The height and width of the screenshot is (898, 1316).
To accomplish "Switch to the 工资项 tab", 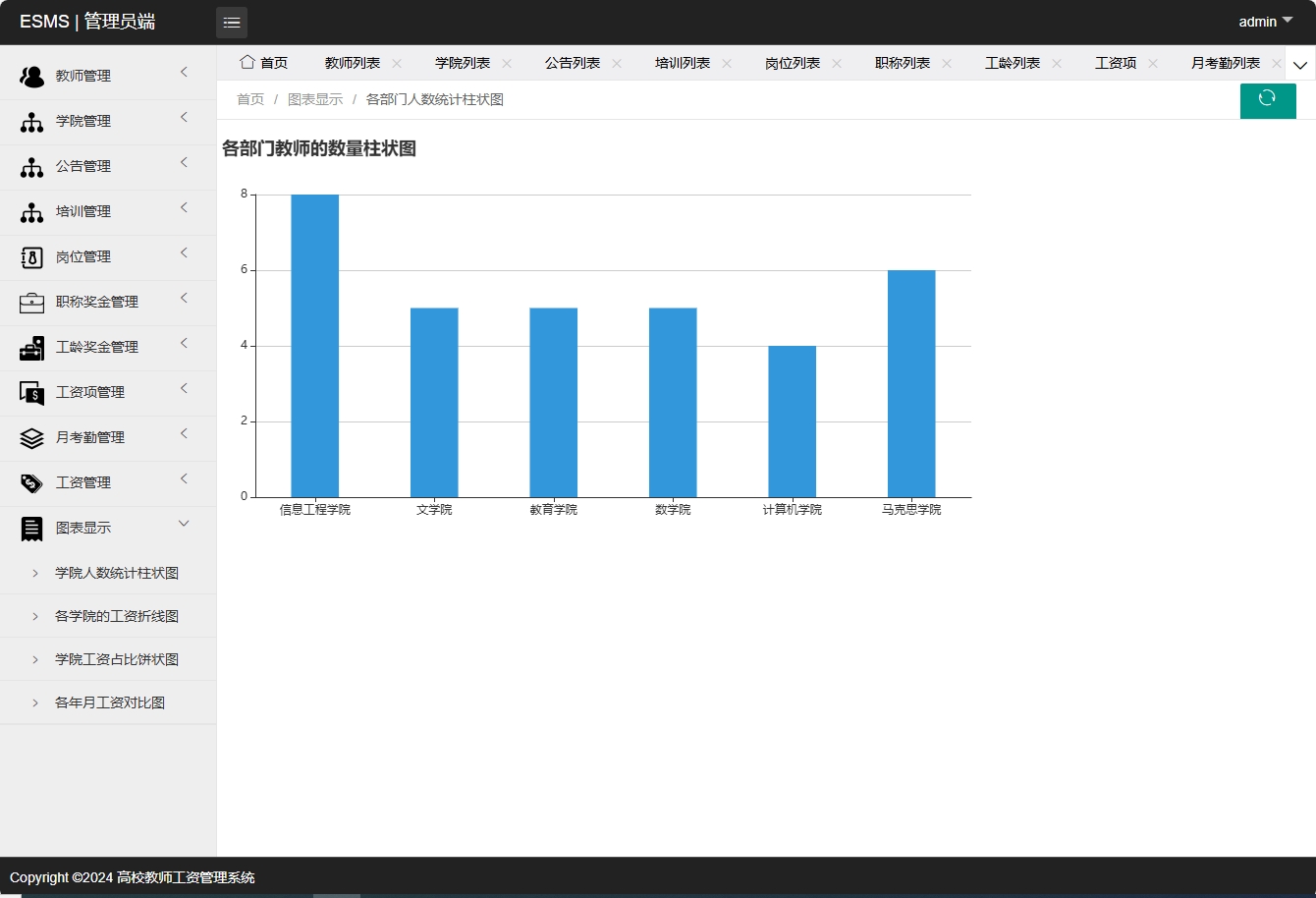I will coord(1117,62).
